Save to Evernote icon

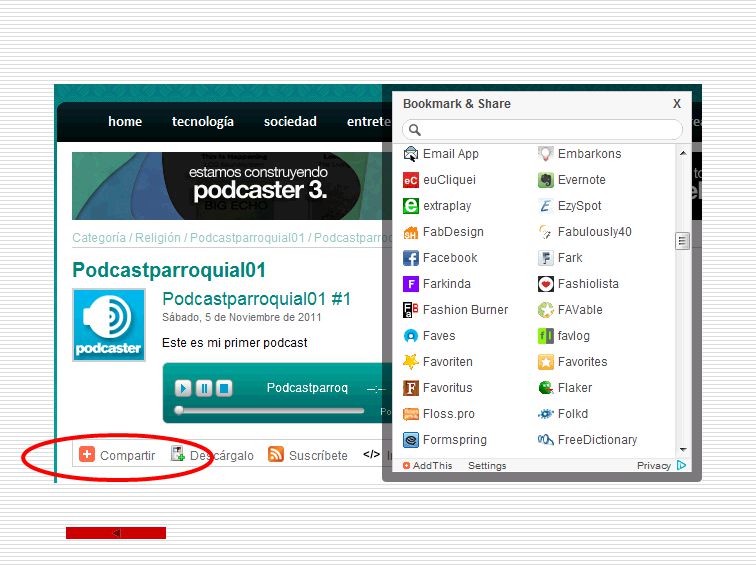tap(545, 180)
